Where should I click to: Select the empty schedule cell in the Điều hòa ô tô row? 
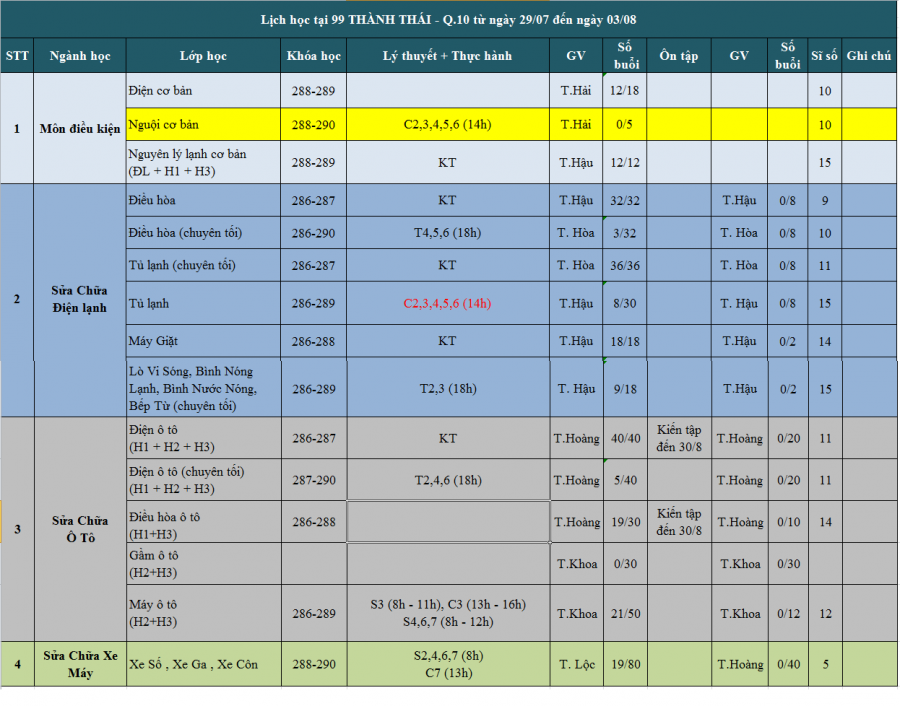[447, 522]
